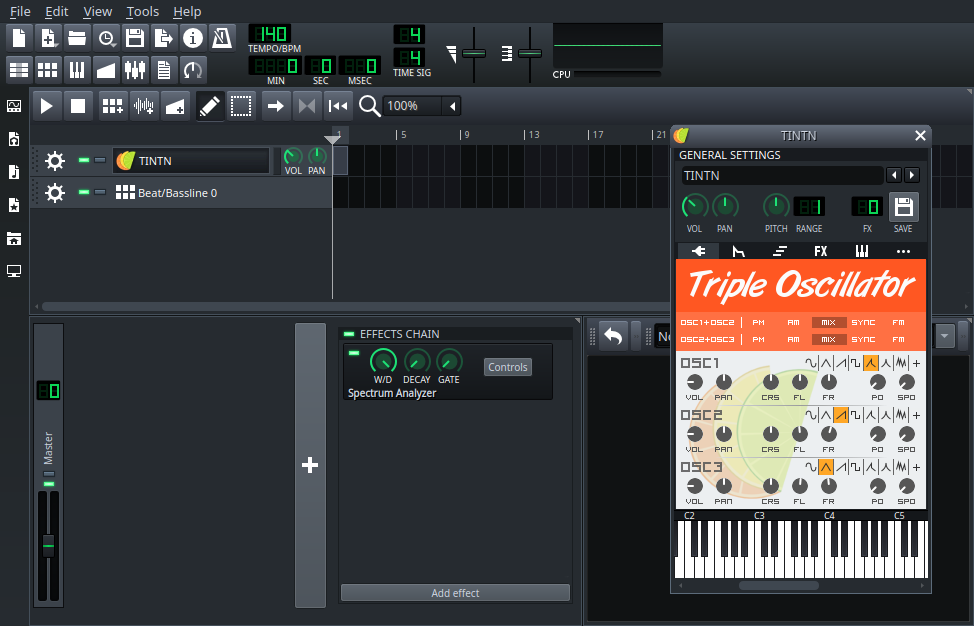Mute the Beat/Bassline 0 track
Screen dimensions: 974x626
tap(84, 192)
